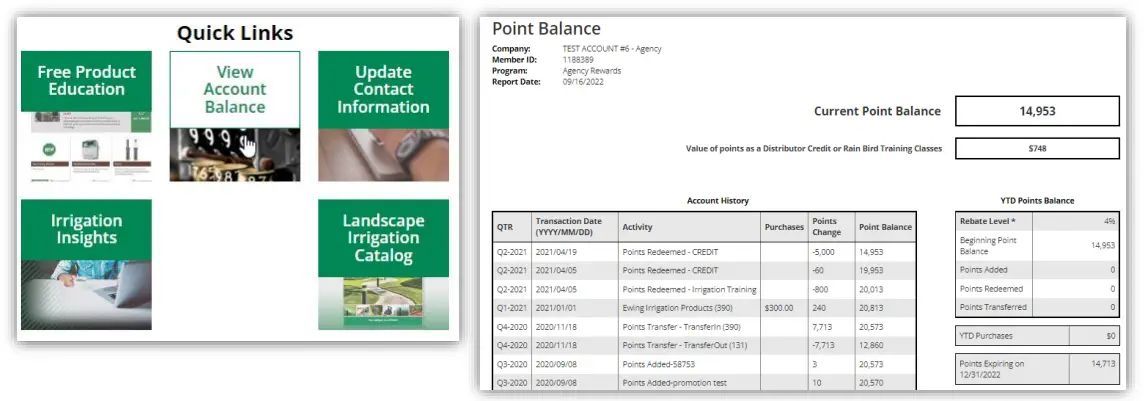Click the Beginning Point Balance row
This screenshot has height=401, width=1144.
click(x=1037, y=246)
